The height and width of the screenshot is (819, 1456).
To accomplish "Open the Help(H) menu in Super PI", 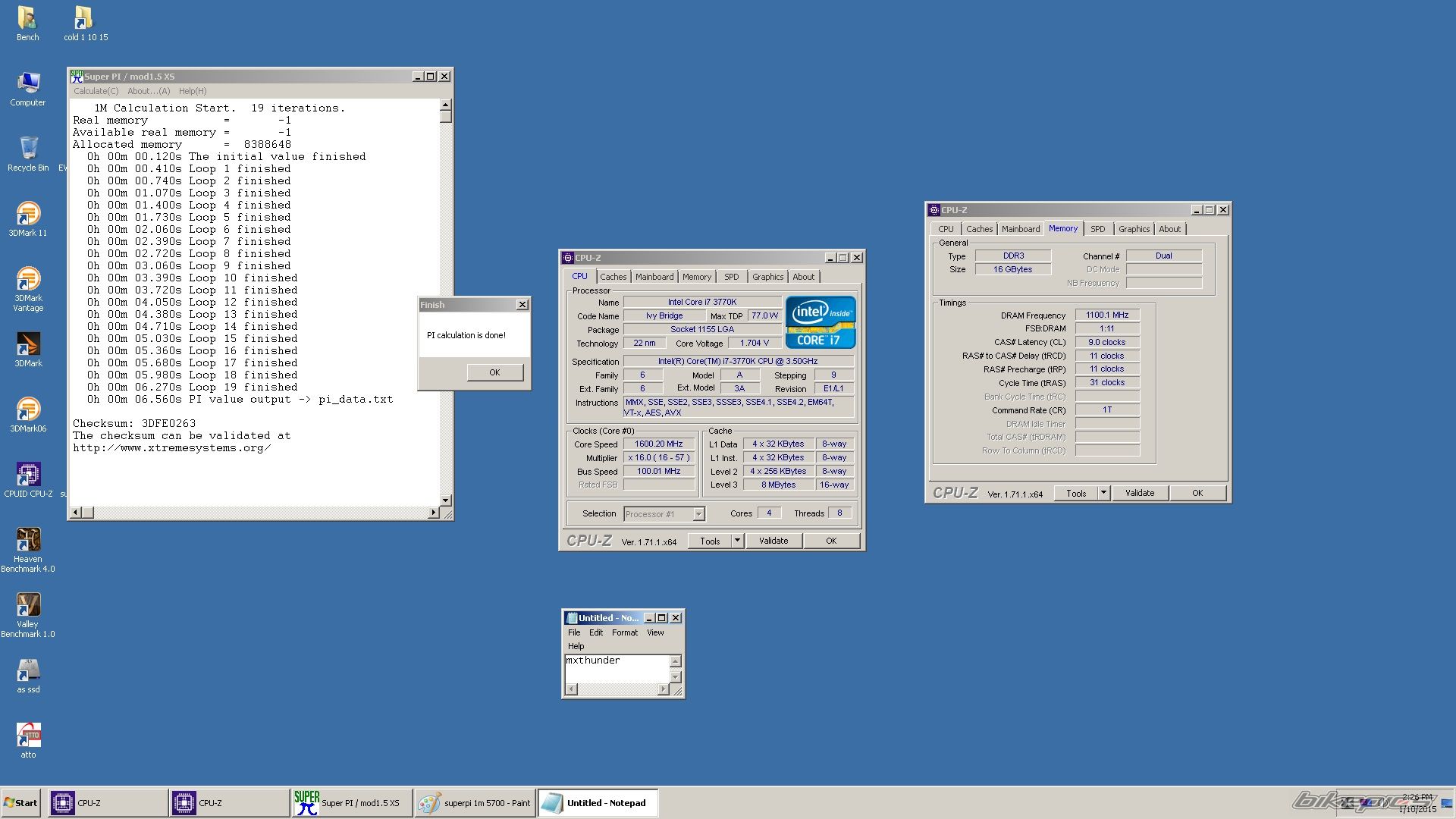I will point(193,91).
